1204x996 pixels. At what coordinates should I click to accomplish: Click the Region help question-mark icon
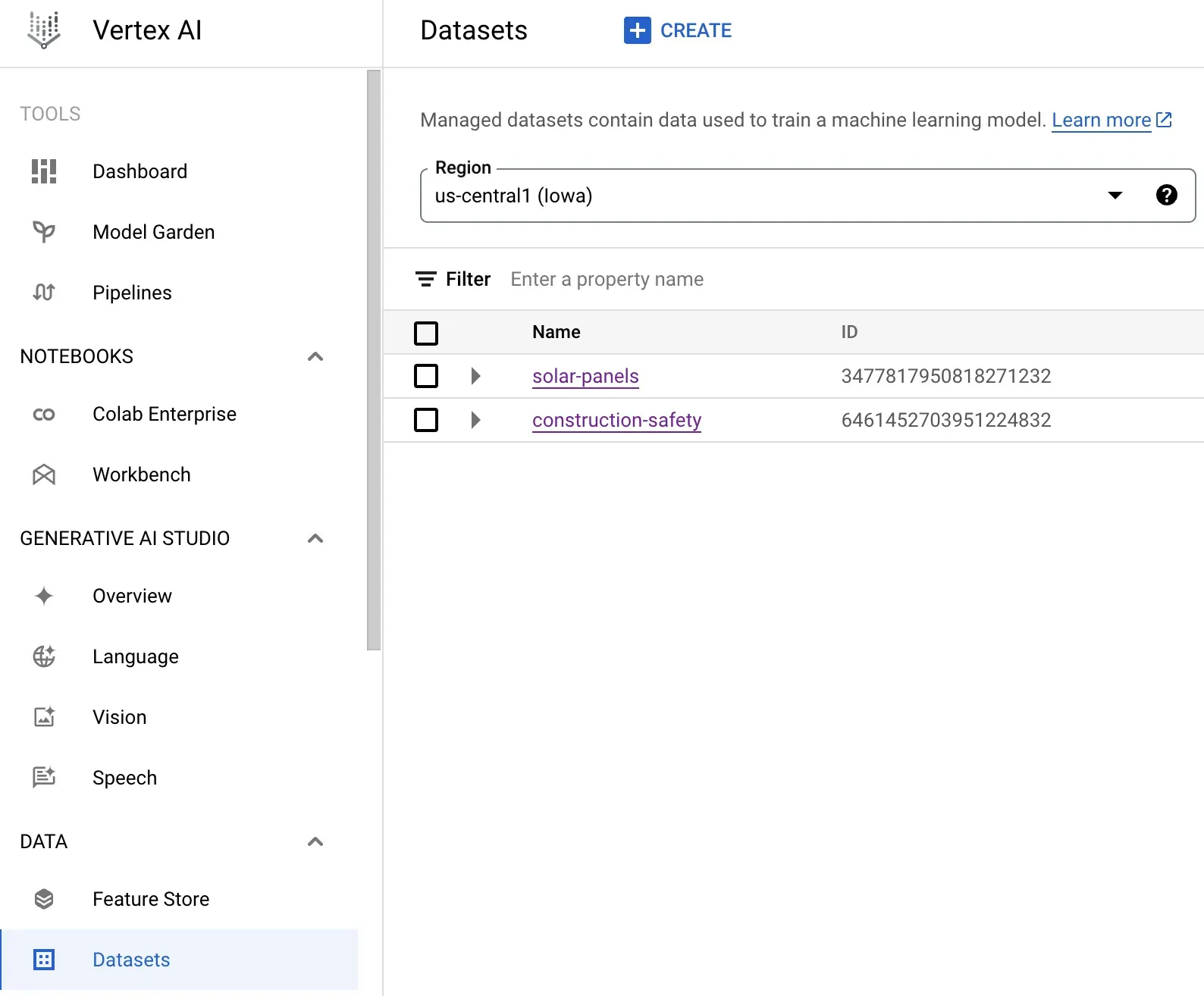1166,196
